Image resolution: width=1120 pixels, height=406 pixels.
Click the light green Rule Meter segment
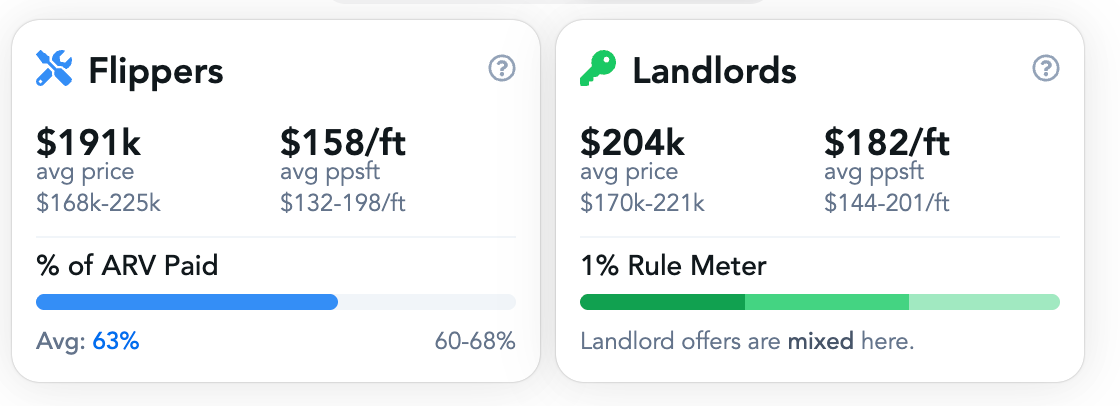[x=984, y=302]
